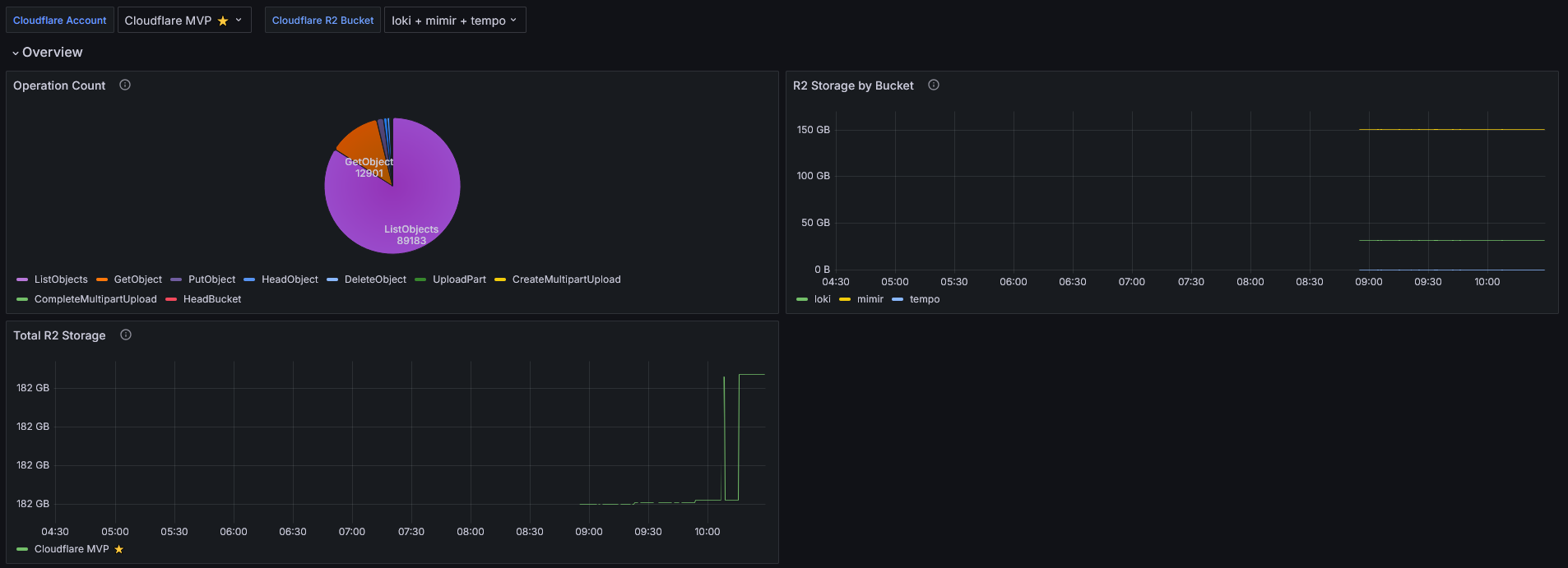
Task: Toggle mimir series visibility in legend
Action: [x=870, y=299]
